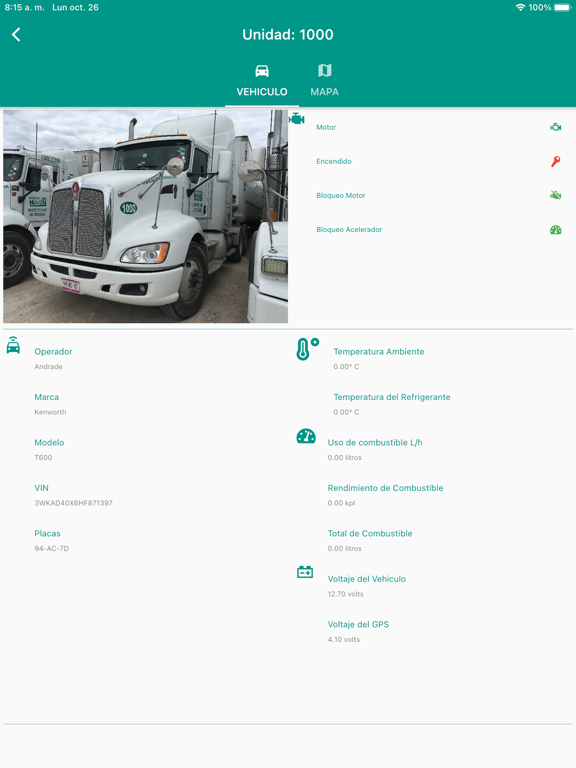Tap the battery indicator in status bar
The image size is (576, 768).
tap(563, 7)
